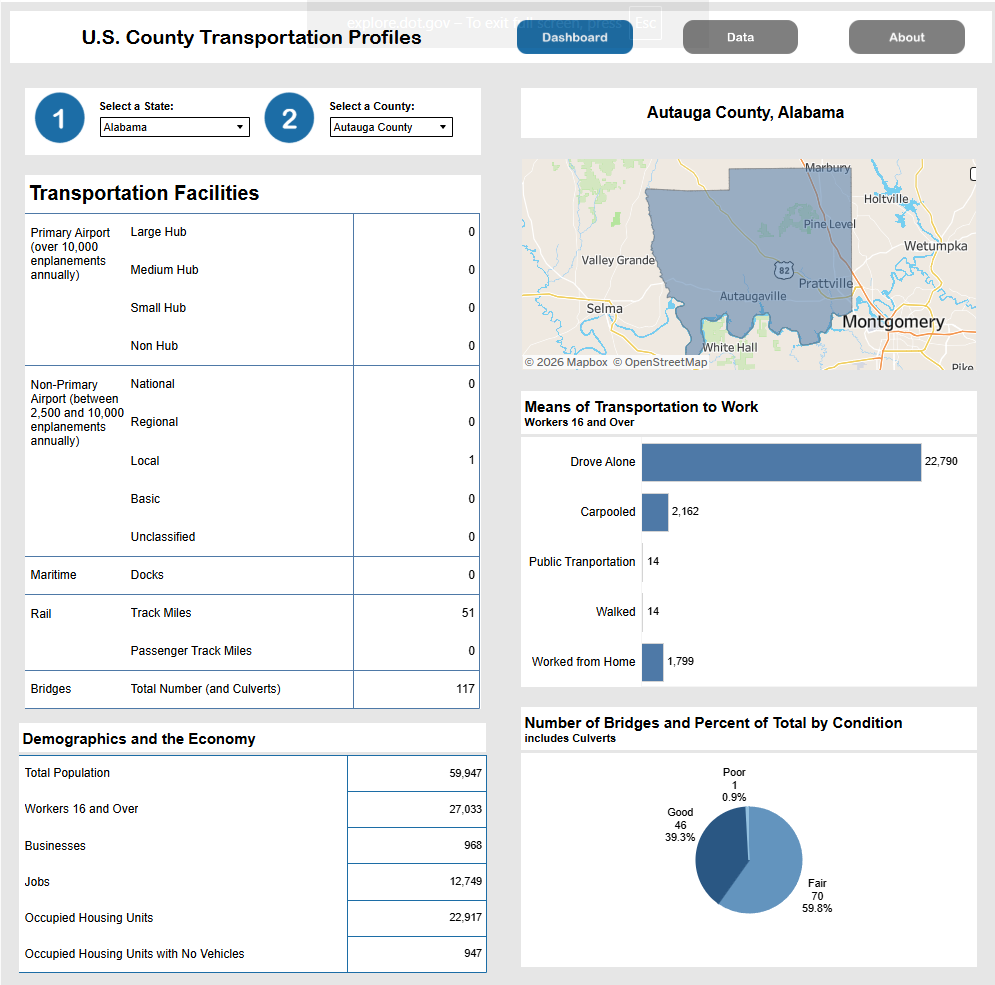The width and height of the screenshot is (995, 985).
Task: Click the Public Tranportation chart label
Action: coord(582,562)
